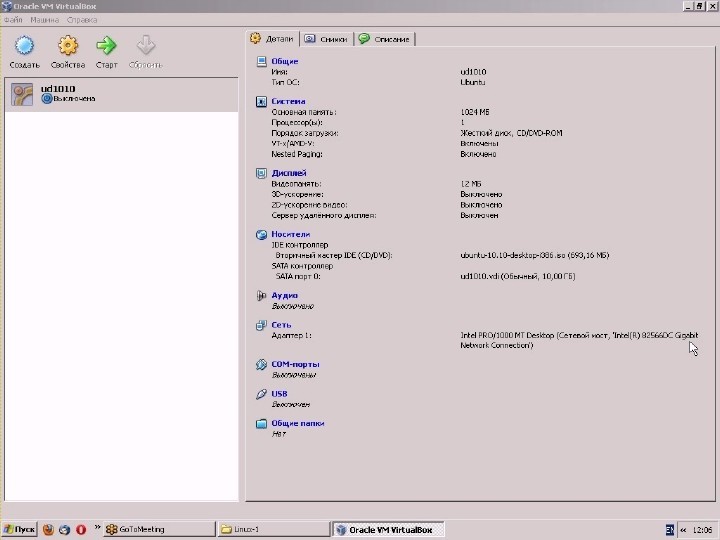Screen dimensions: 720x540
Task: Open Свойства (Settings) gear icon
Action: [68, 46]
